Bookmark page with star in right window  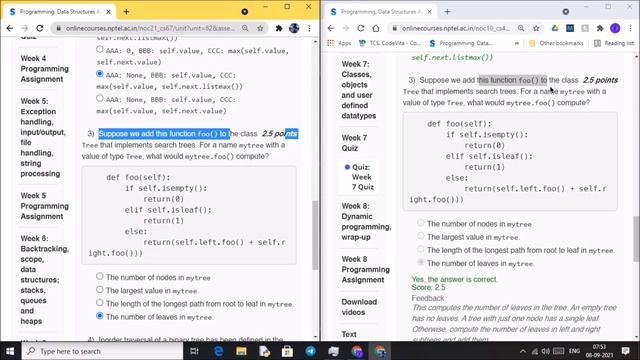pos(536,28)
